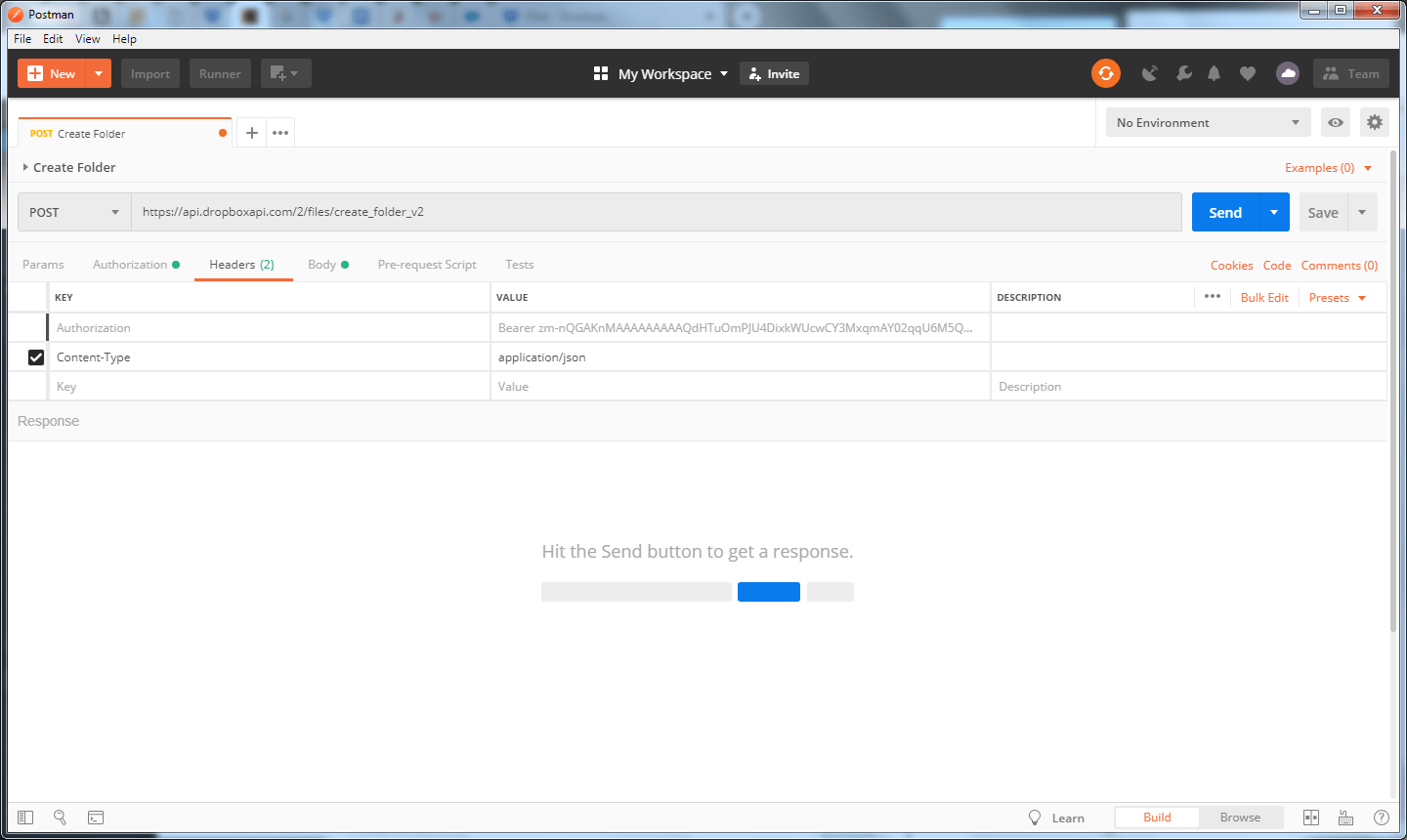Switch to the Pre-request Script tab
1407x840 pixels.
(x=427, y=265)
